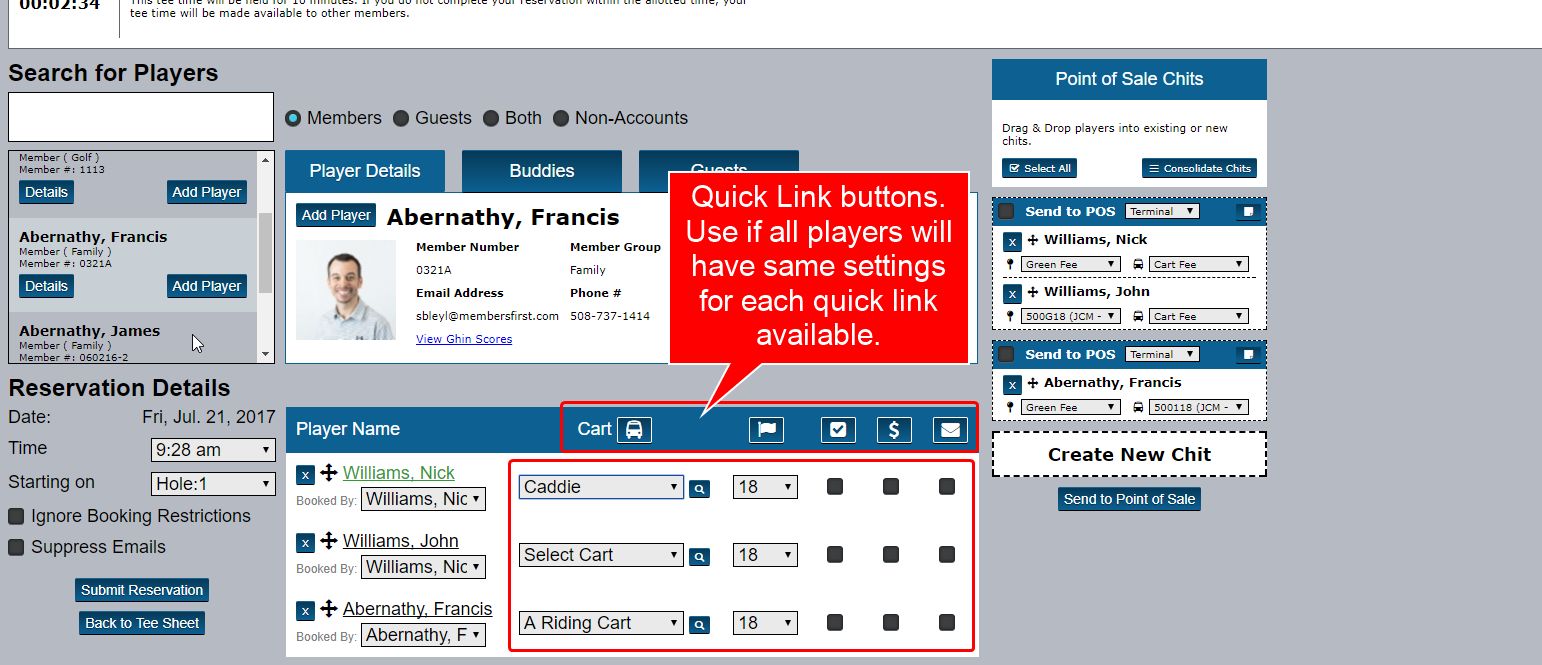This screenshot has width=1542, height=665.
Task: Tick Send to POS checkbox on the Abernathy chit
Action: (x=1006, y=355)
